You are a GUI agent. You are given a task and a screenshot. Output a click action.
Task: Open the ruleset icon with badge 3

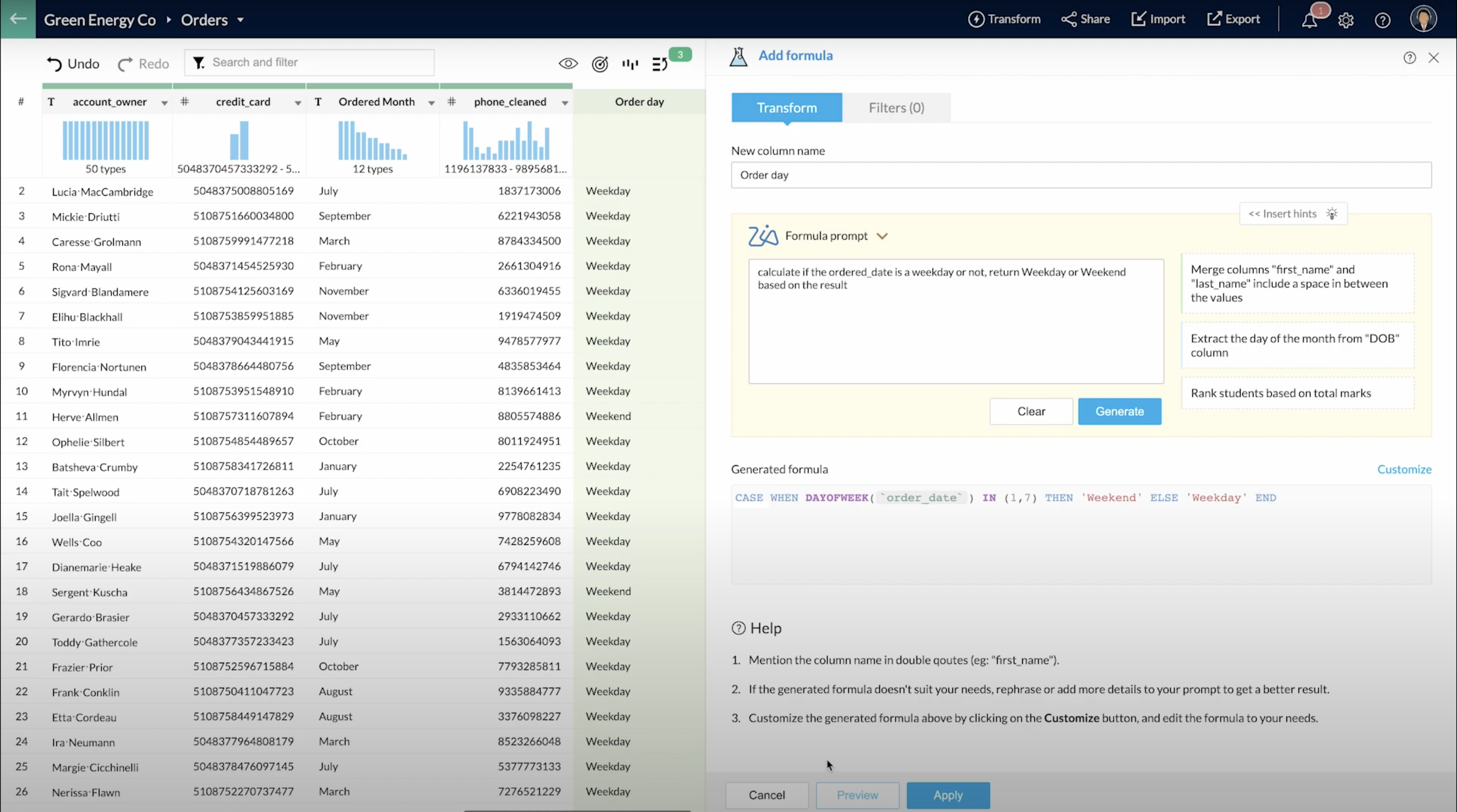(660, 64)
